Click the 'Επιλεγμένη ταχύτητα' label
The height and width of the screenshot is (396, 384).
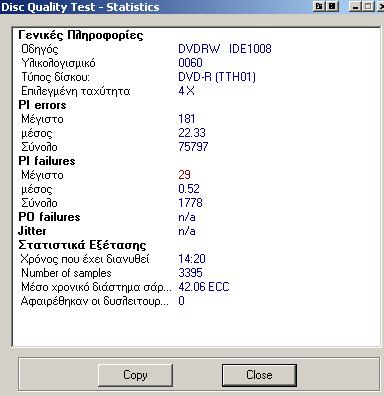coord(76,91)
